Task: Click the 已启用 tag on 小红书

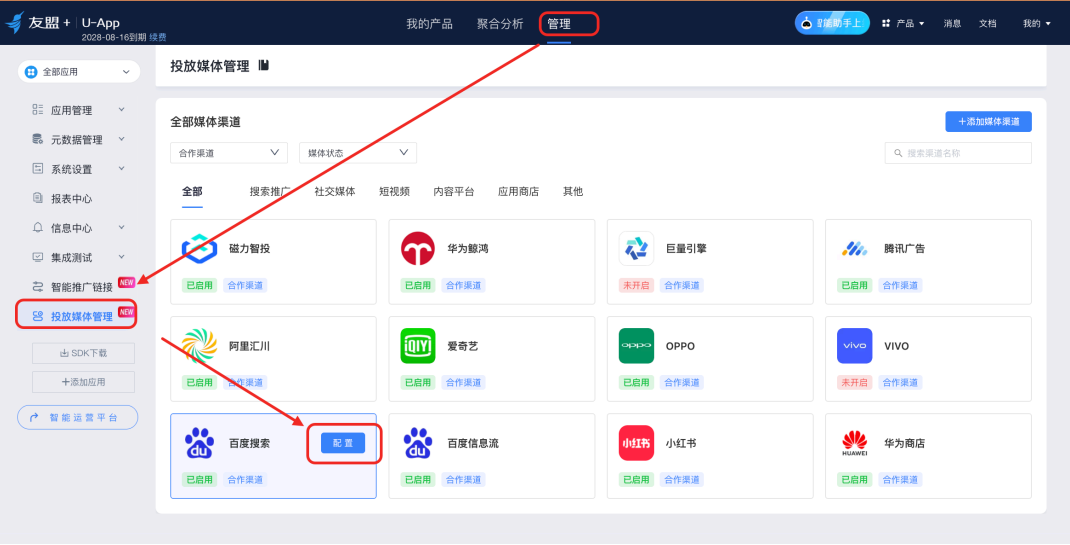Action: 637,480
